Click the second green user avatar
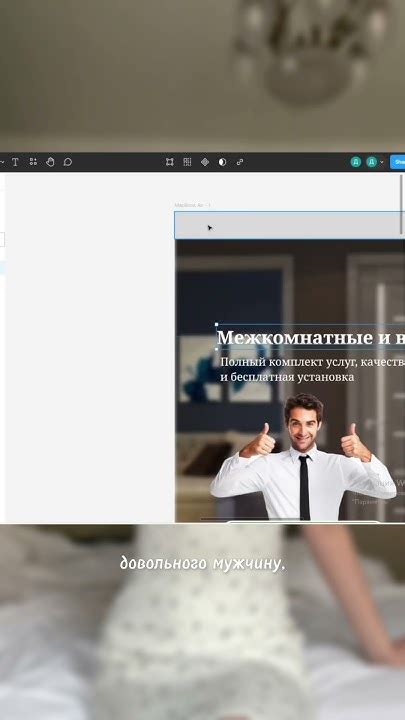 tap(371, 162)
